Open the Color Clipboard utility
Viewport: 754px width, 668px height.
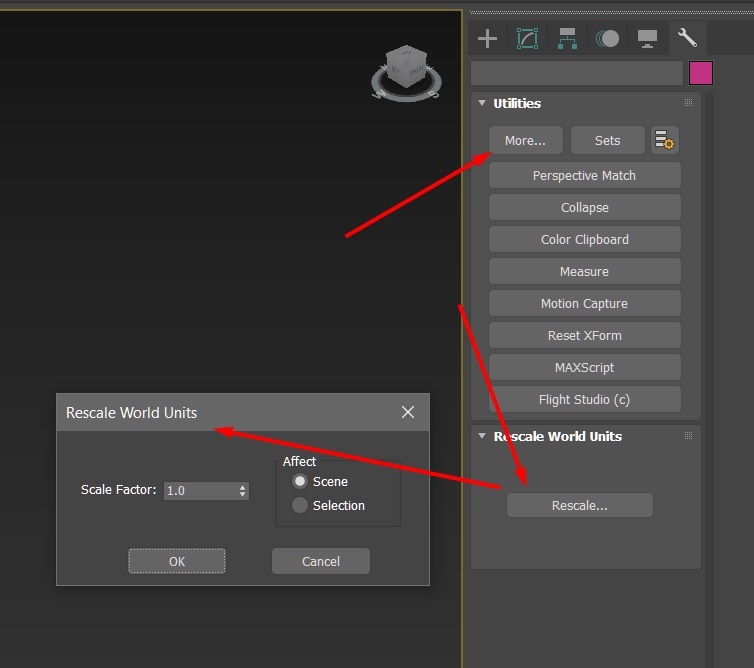pyautogui.click(x=585, y=239)
